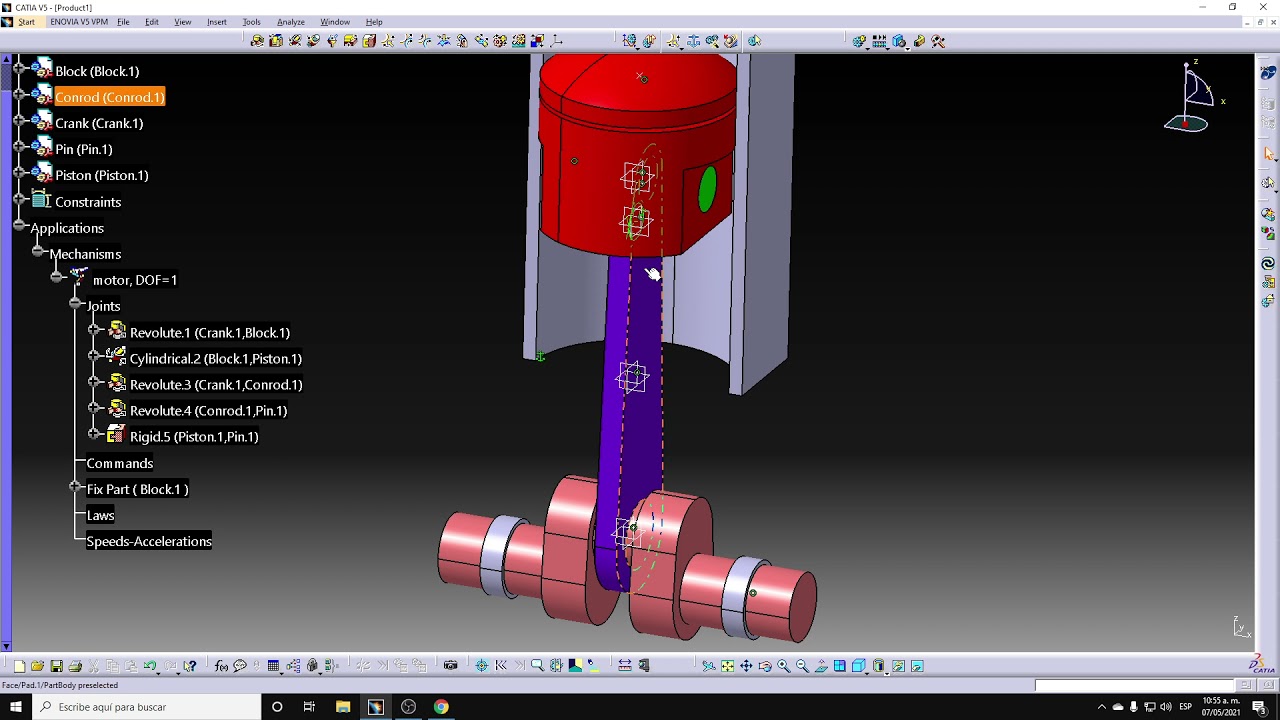This screenshot has height=720, width=1280.
Task: Click the Swap visible space icon
Action: (x=917, y=666)
